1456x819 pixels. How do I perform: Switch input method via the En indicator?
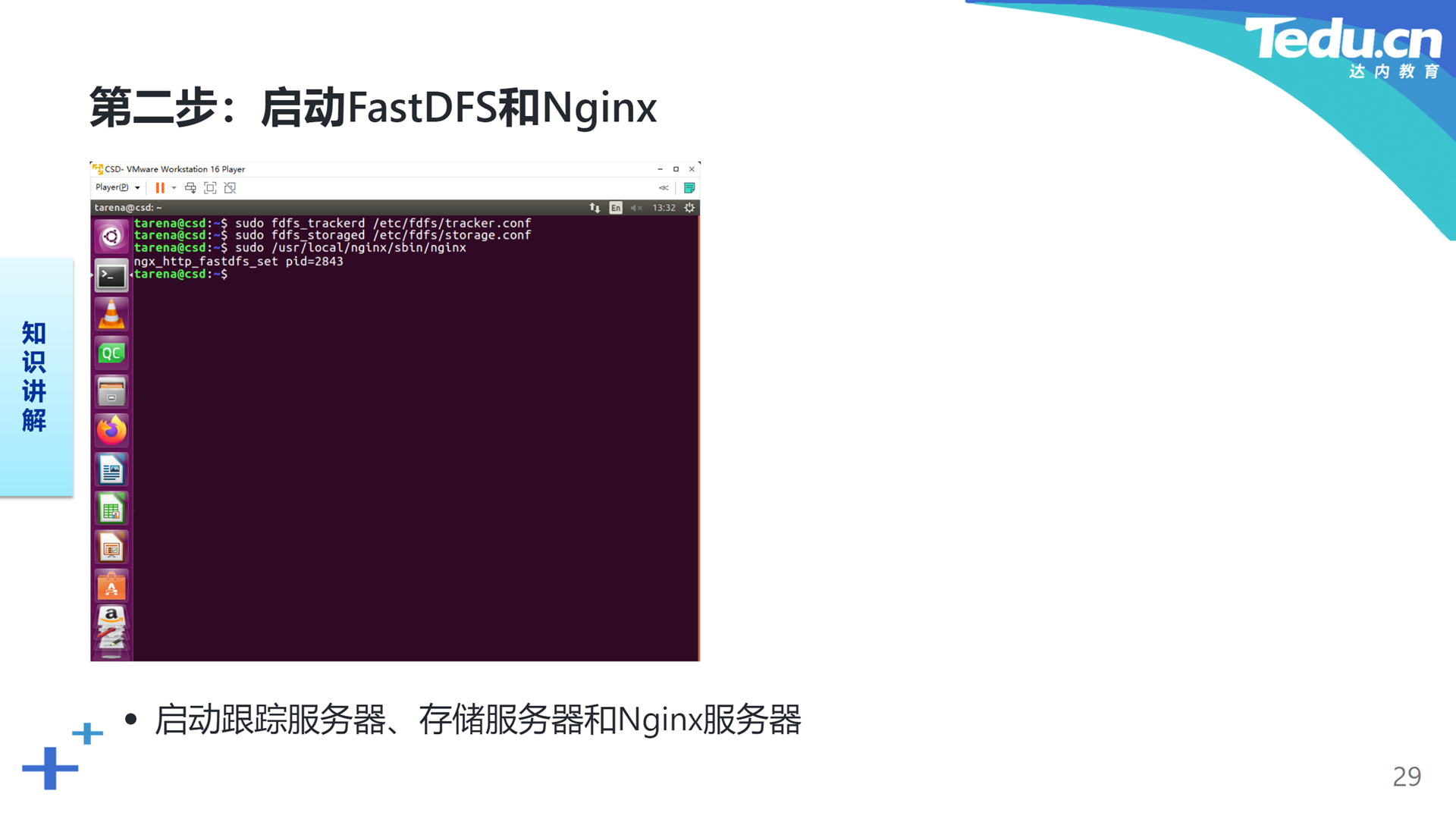click(x=616, y=208)
